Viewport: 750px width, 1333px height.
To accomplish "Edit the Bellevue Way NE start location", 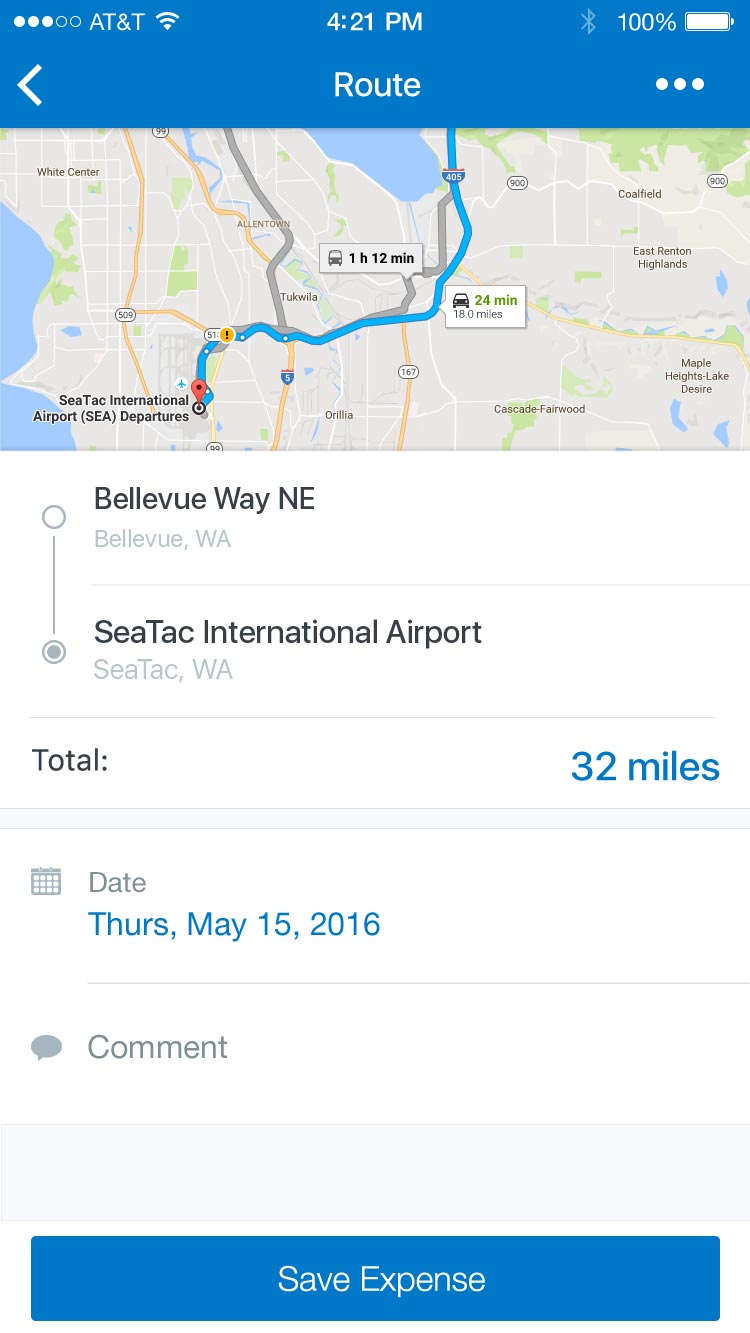I will (204, 499).
